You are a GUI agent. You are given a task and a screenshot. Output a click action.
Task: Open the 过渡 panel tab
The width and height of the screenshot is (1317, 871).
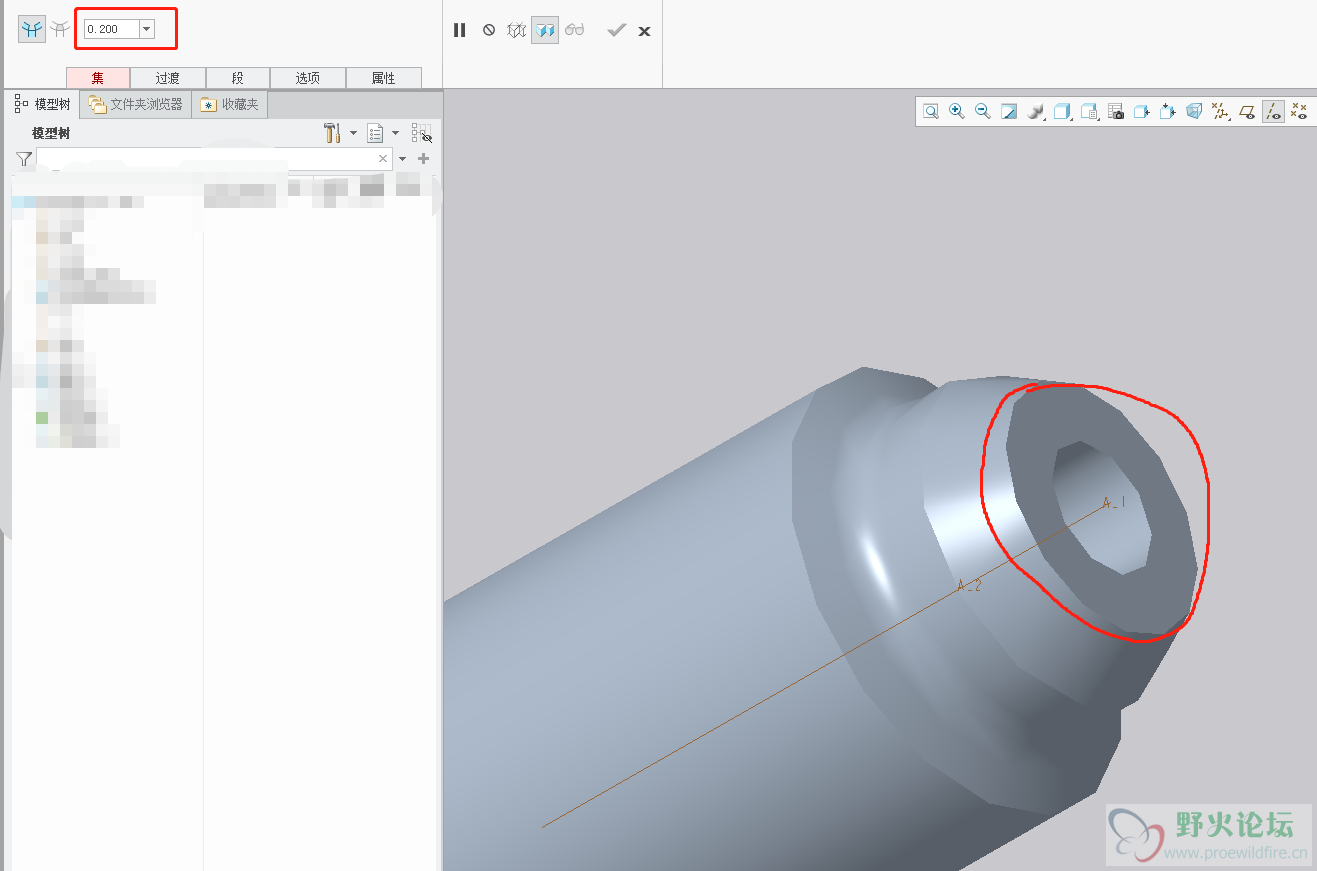point(168,78)
